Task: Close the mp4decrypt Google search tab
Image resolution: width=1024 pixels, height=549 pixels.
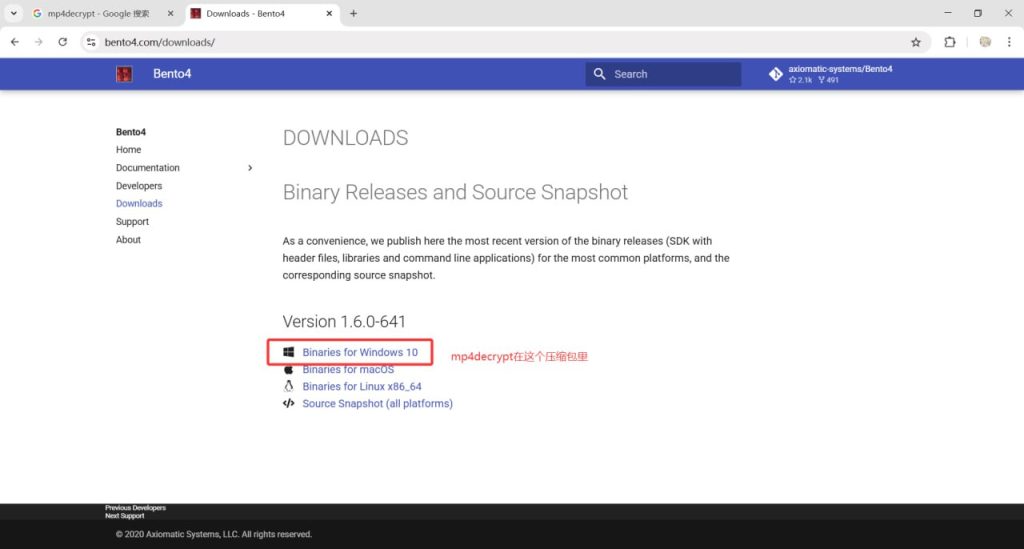Action: click(x=170, y=13)
